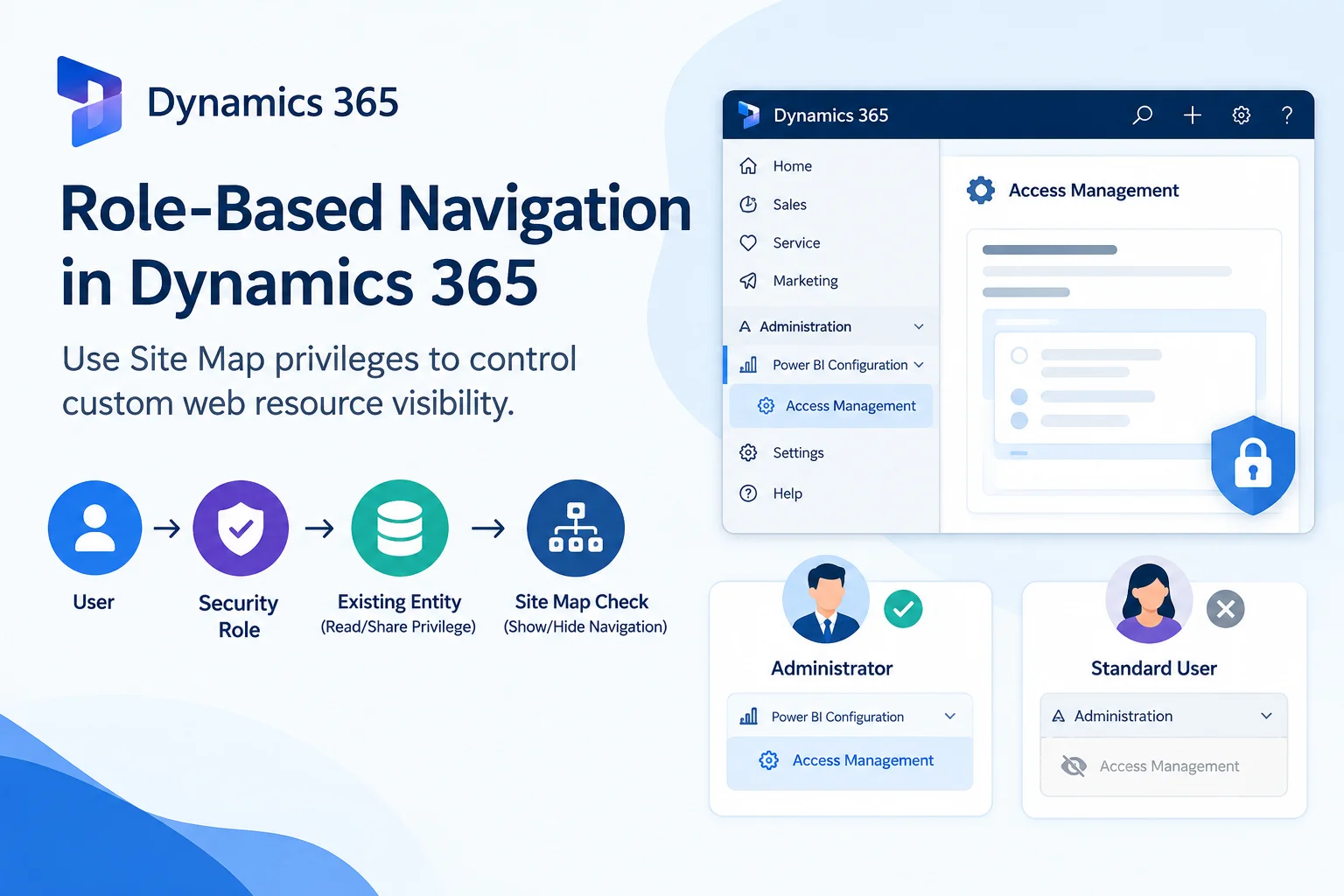The height and width of the screenshot is (896, 1344).
Task: Click the Service heart icon
Action: point(748,242)
